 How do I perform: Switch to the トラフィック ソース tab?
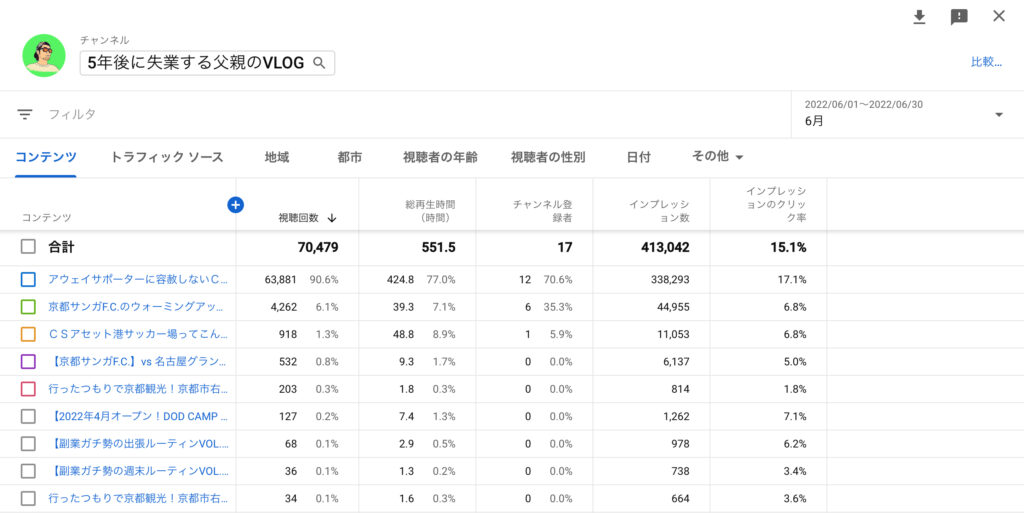166,157
